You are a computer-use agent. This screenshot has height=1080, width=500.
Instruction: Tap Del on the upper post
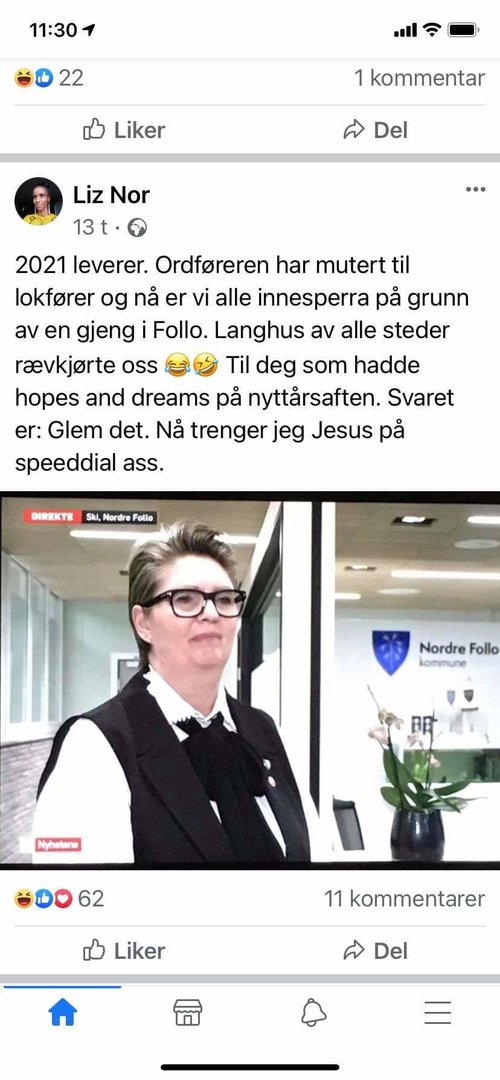[375, 129]
